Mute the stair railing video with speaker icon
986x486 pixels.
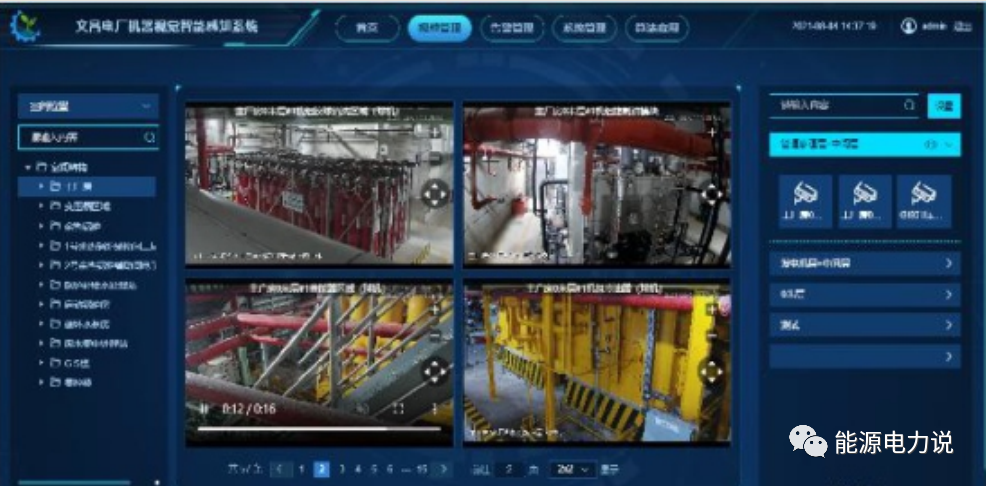point(362,409)
